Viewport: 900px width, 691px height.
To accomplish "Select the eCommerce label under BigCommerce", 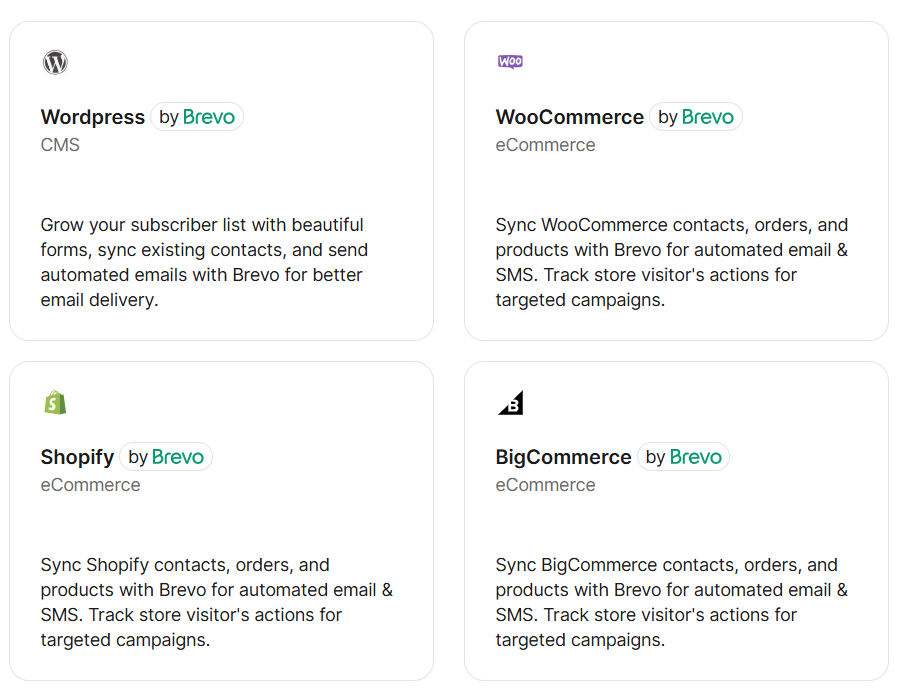I will coord(545,485).
